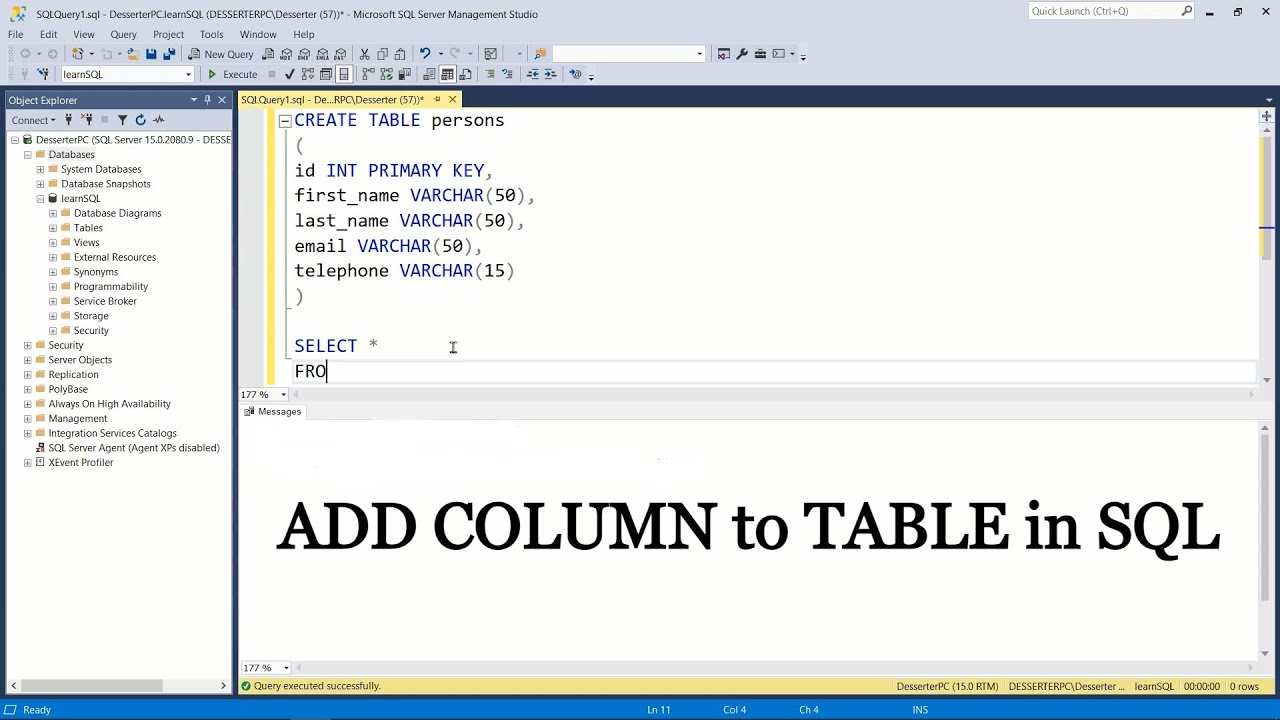Click the Comment Out Selected Lines icon

pyautogui.click(x=490, y=74)
